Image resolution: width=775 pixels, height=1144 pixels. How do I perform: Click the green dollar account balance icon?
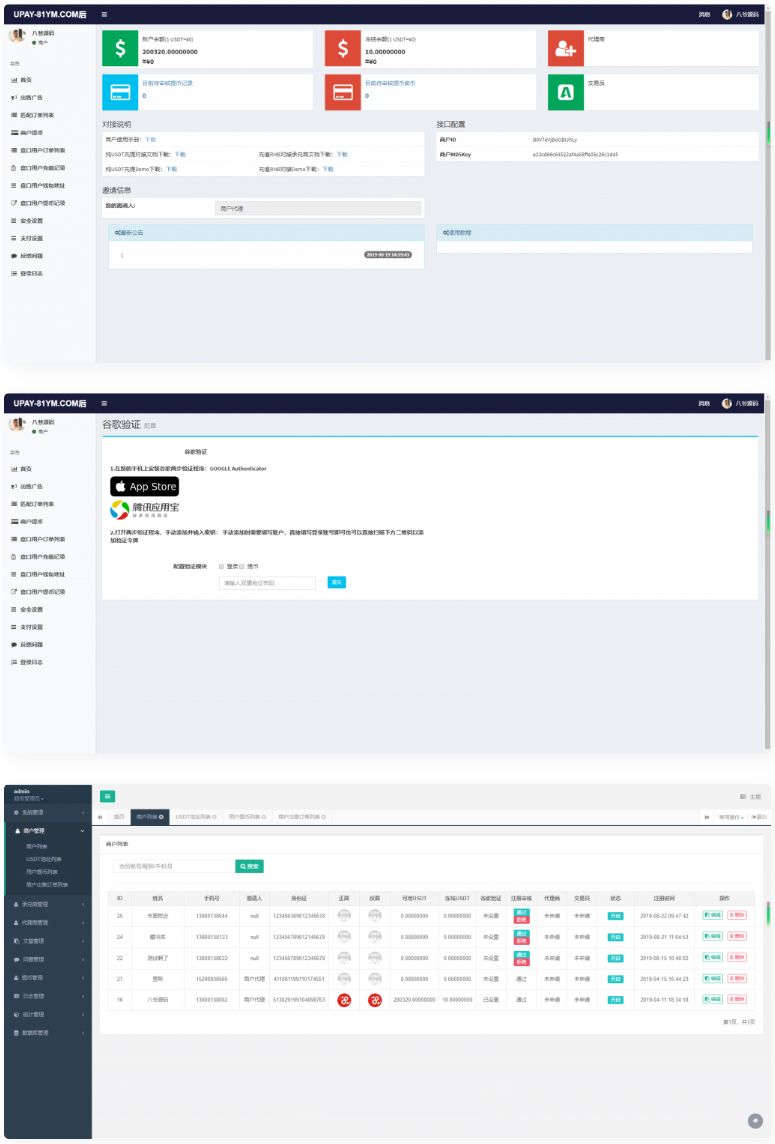pyautogui.click(x=120, y=48)
